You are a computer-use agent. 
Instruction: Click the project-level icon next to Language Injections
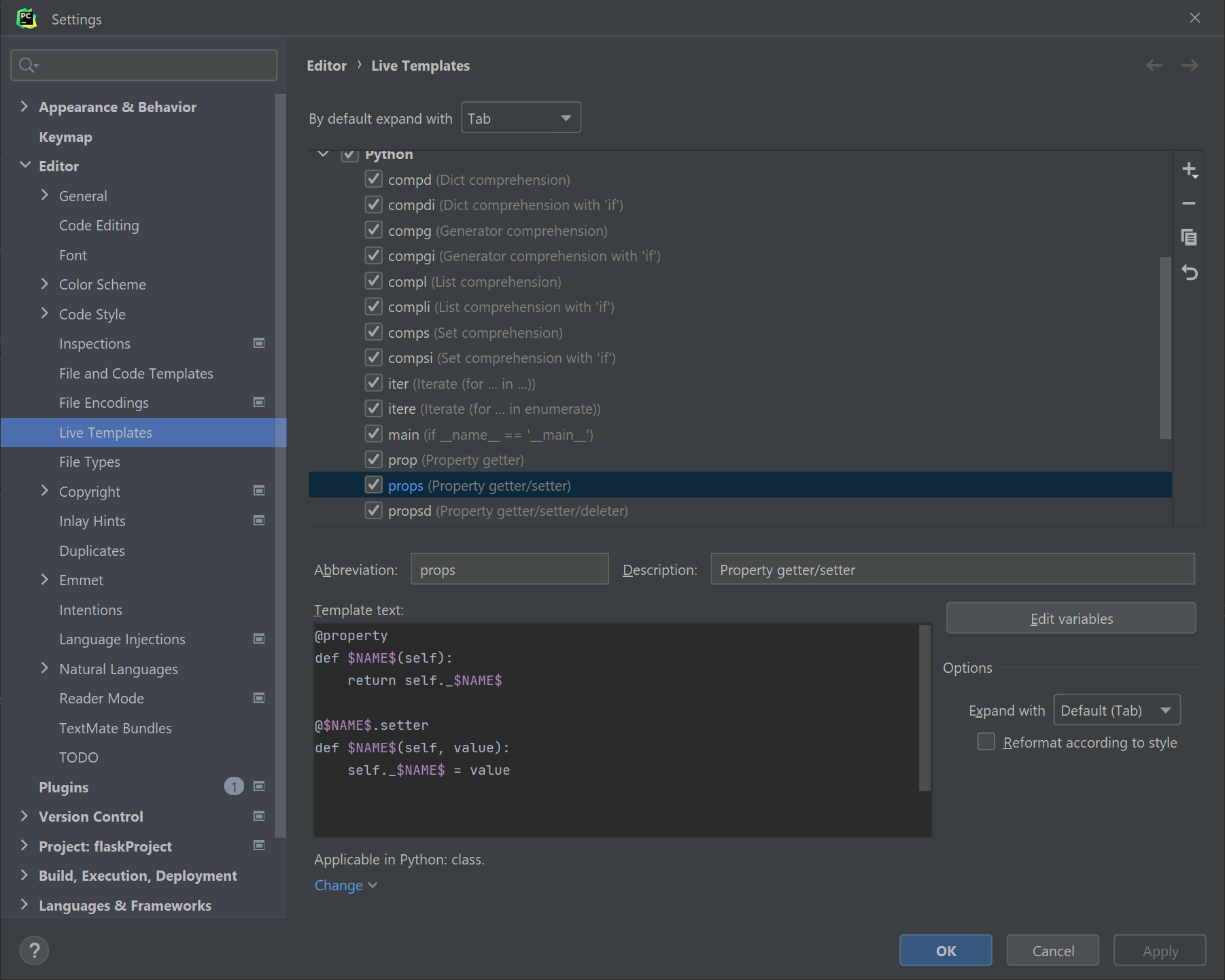coord(259,639)
